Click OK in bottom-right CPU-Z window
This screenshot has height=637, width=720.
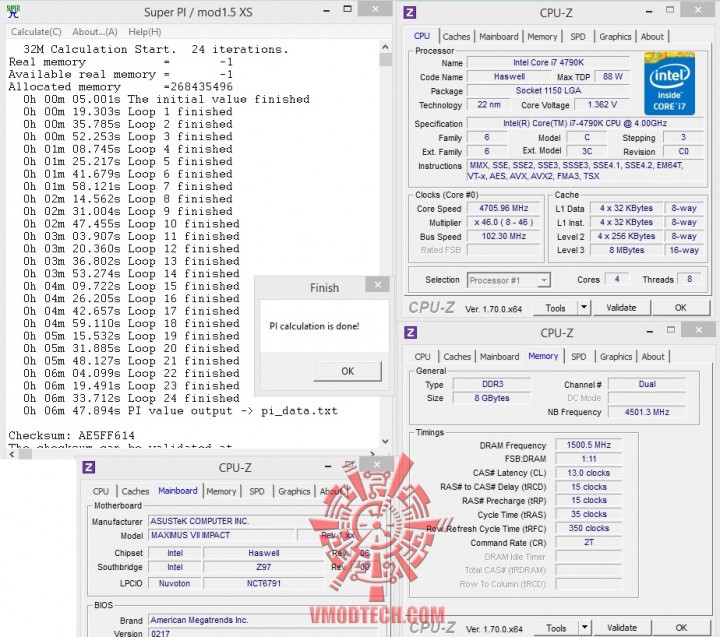(681, 628)
